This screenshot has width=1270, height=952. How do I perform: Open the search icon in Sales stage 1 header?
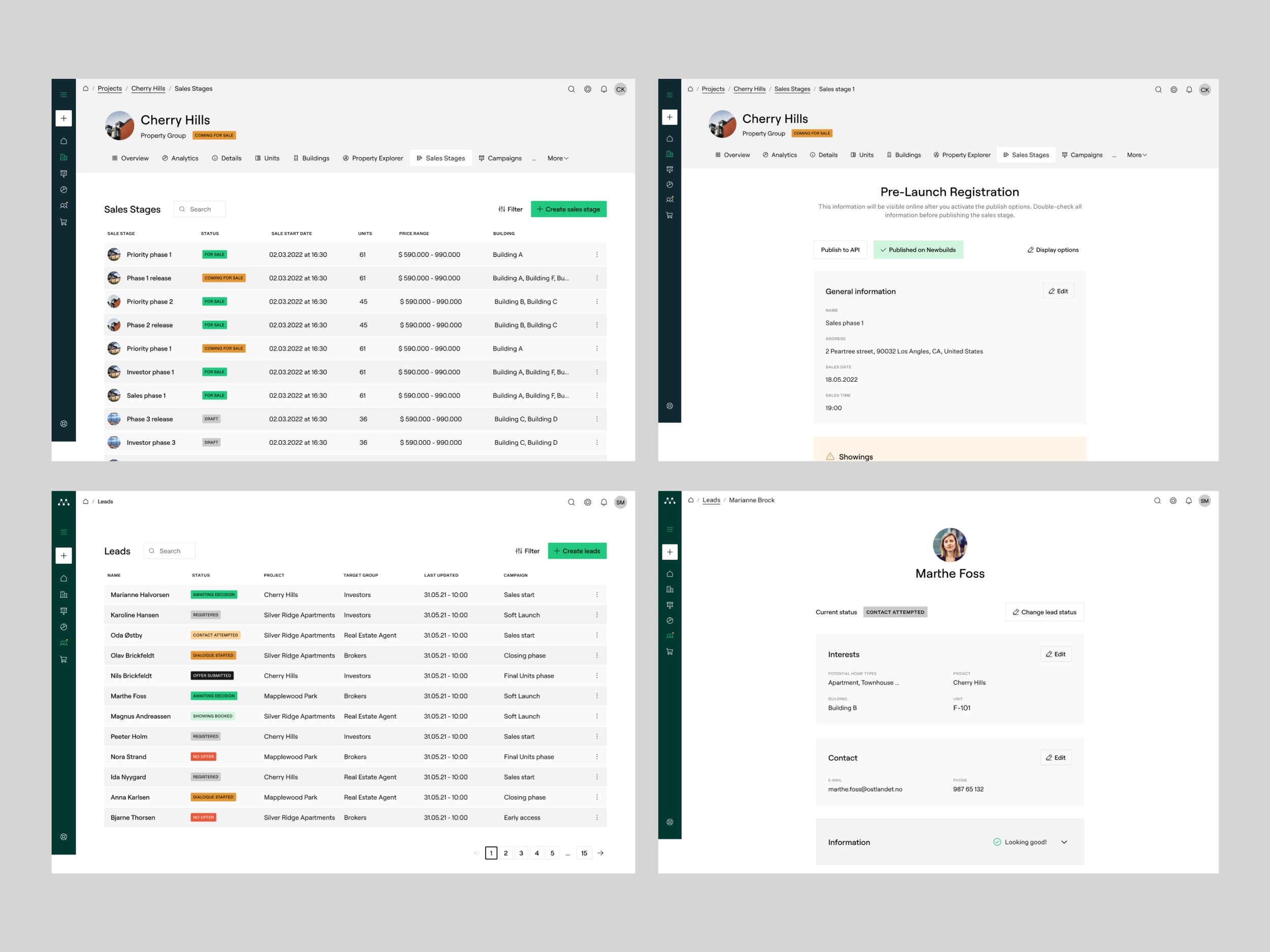[1157, 89]
